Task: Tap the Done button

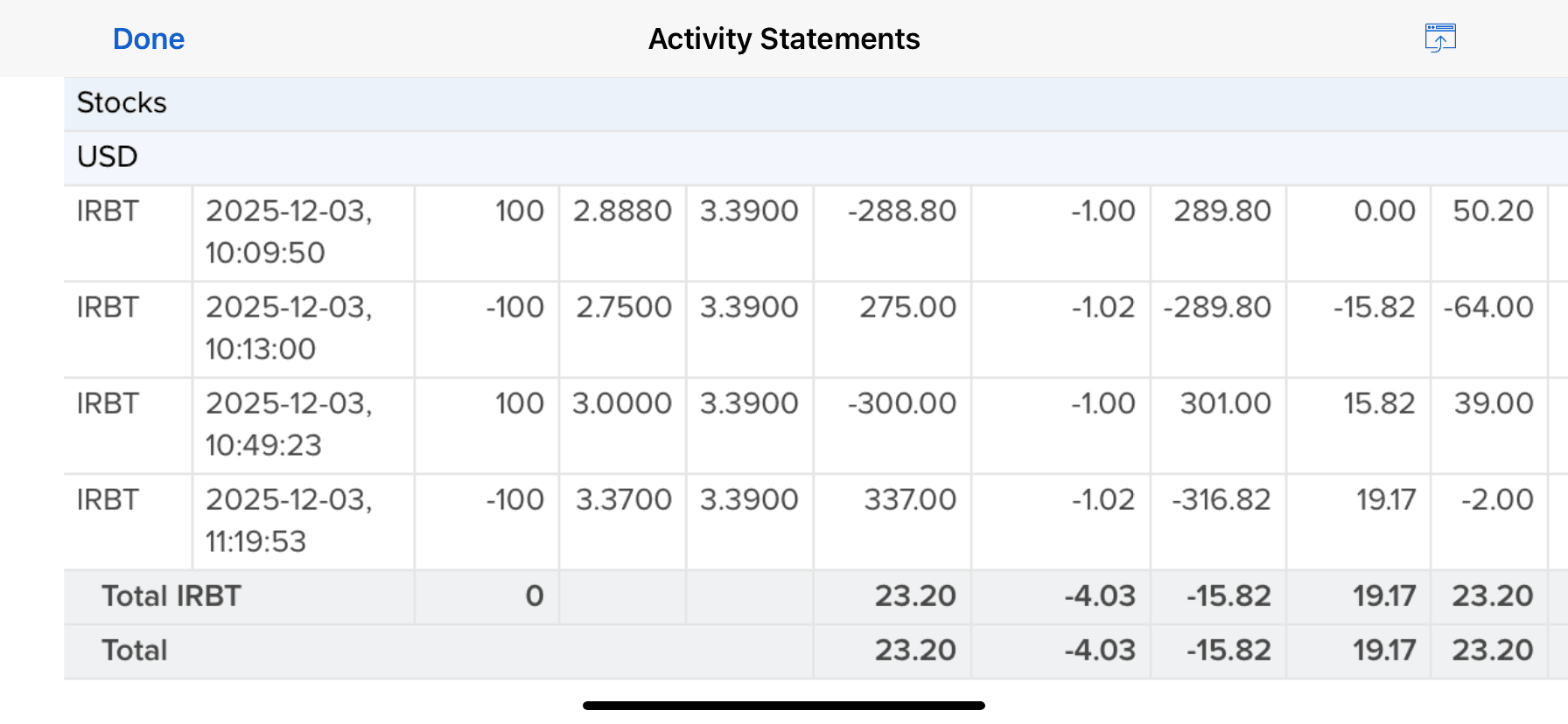Action: point(149,39)
